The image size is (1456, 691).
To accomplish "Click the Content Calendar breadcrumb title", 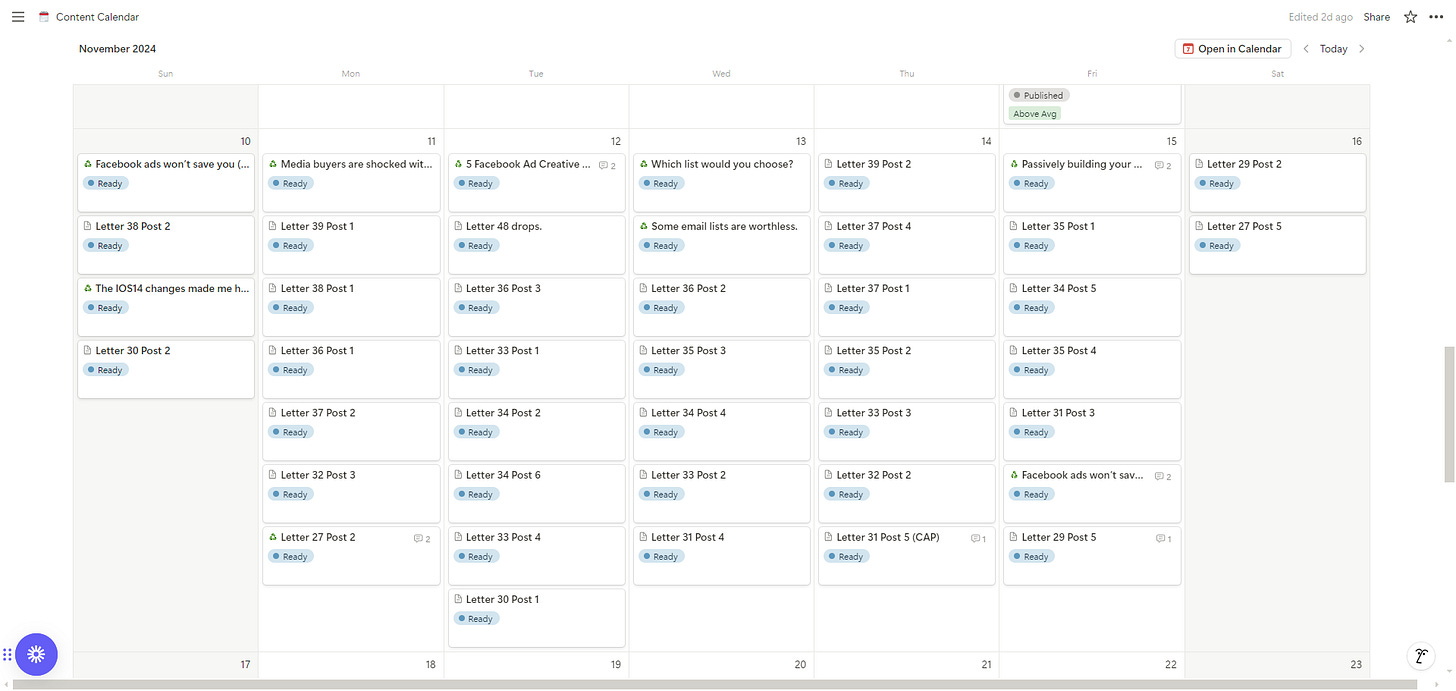I will (97, 17).
